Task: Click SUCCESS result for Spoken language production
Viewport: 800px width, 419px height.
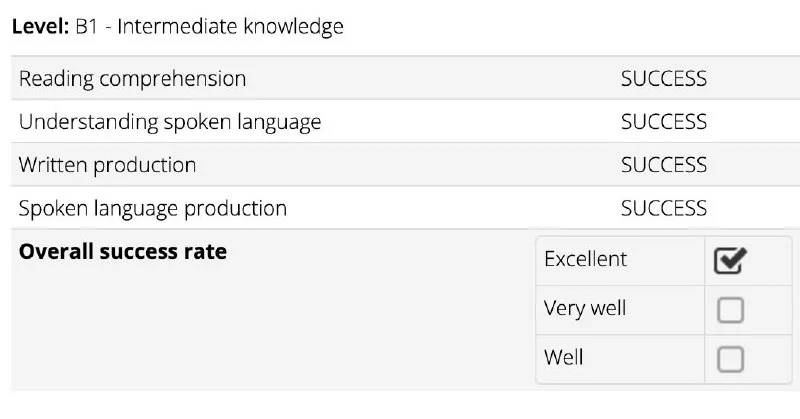Action: click(664, 208)
